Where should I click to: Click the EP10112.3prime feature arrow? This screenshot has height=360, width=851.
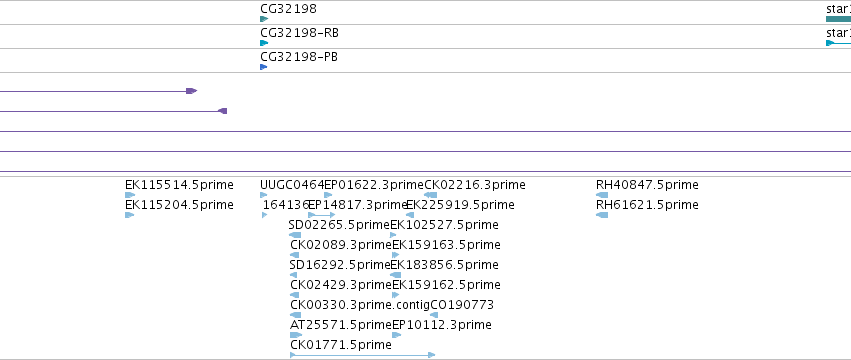pyautogui.click(x=397, y=335)
